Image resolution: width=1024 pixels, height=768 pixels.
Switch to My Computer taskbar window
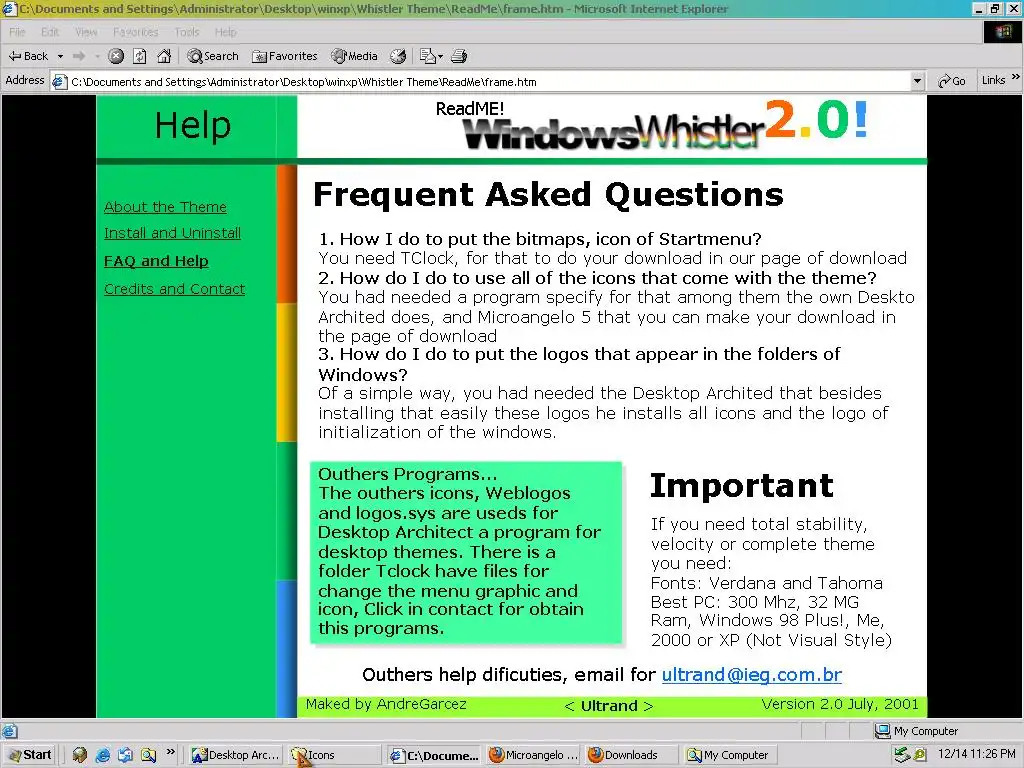(729, 755)
